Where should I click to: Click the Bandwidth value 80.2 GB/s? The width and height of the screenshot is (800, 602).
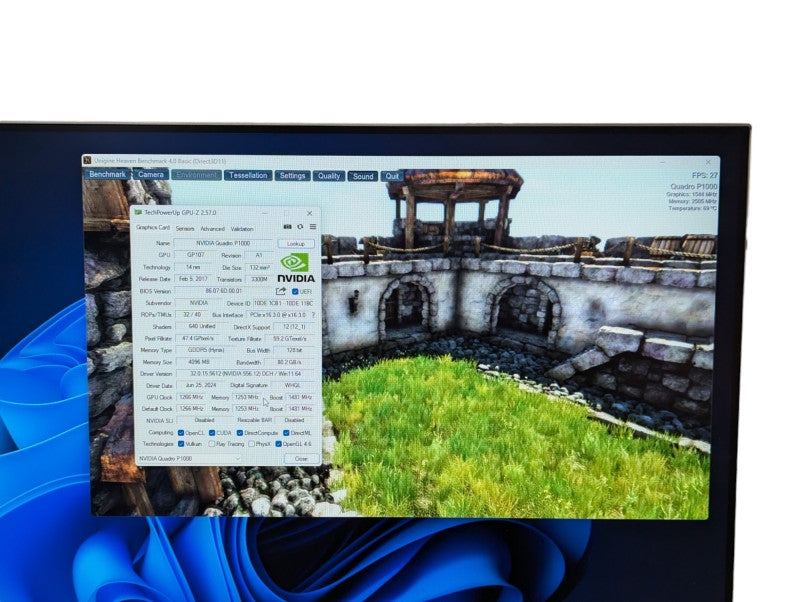pyautogui.click(x=289, y=362)
